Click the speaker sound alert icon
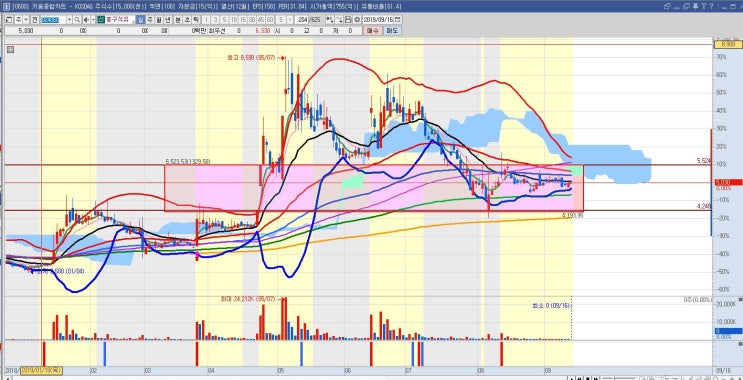The image size is (743, 380). click(x=85, y=20)
